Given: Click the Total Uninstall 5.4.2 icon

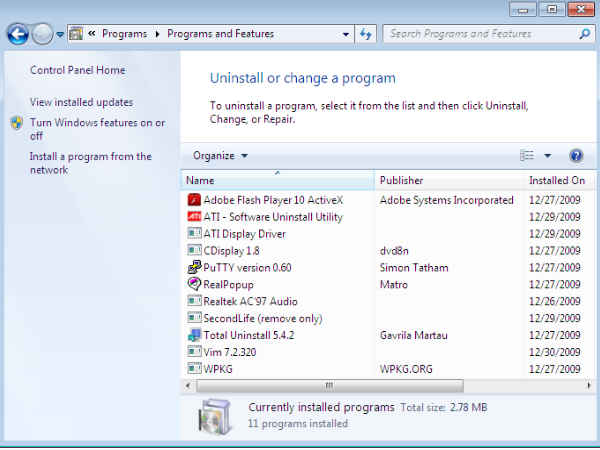Looking at the screenshot, I should tap(194, 335).
